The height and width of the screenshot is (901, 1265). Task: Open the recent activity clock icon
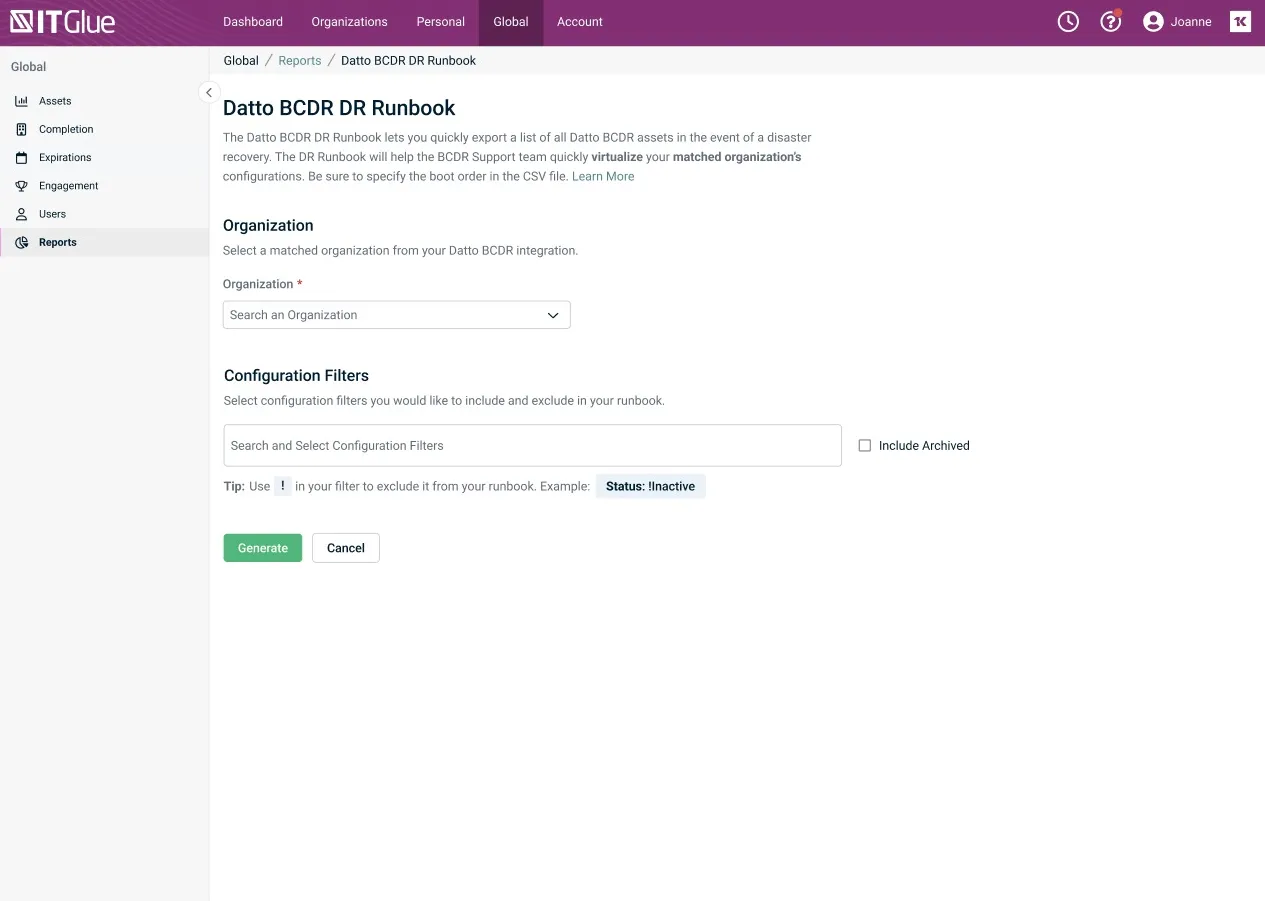(x=1068, y=22)
